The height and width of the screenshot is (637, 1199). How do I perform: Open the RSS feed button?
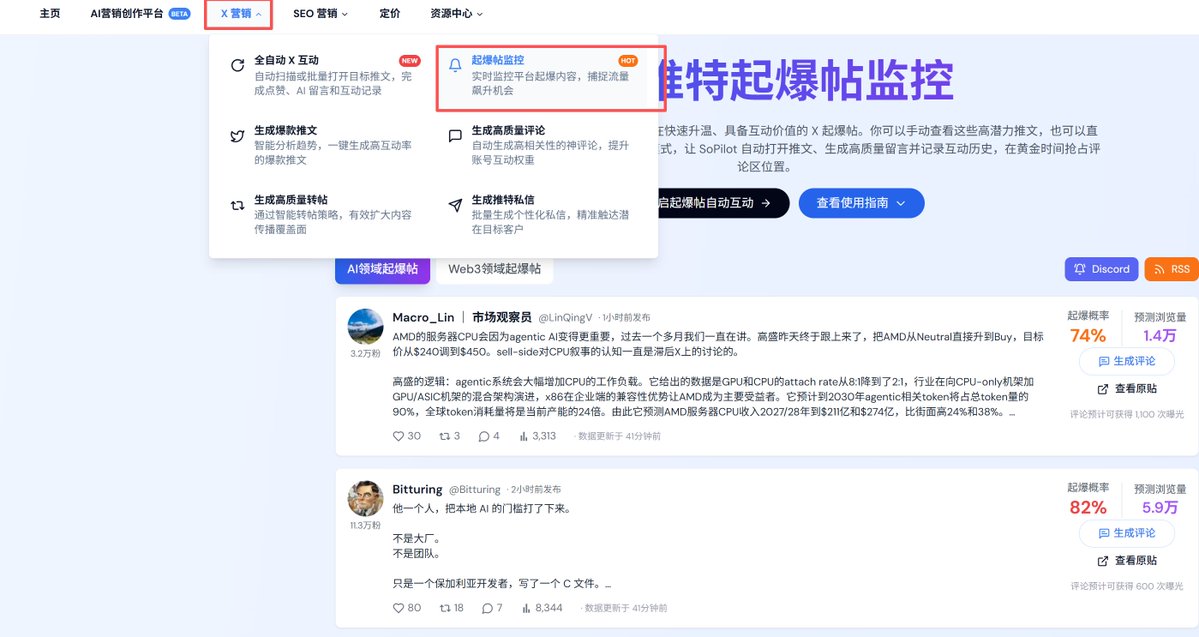pos(1172,269)
